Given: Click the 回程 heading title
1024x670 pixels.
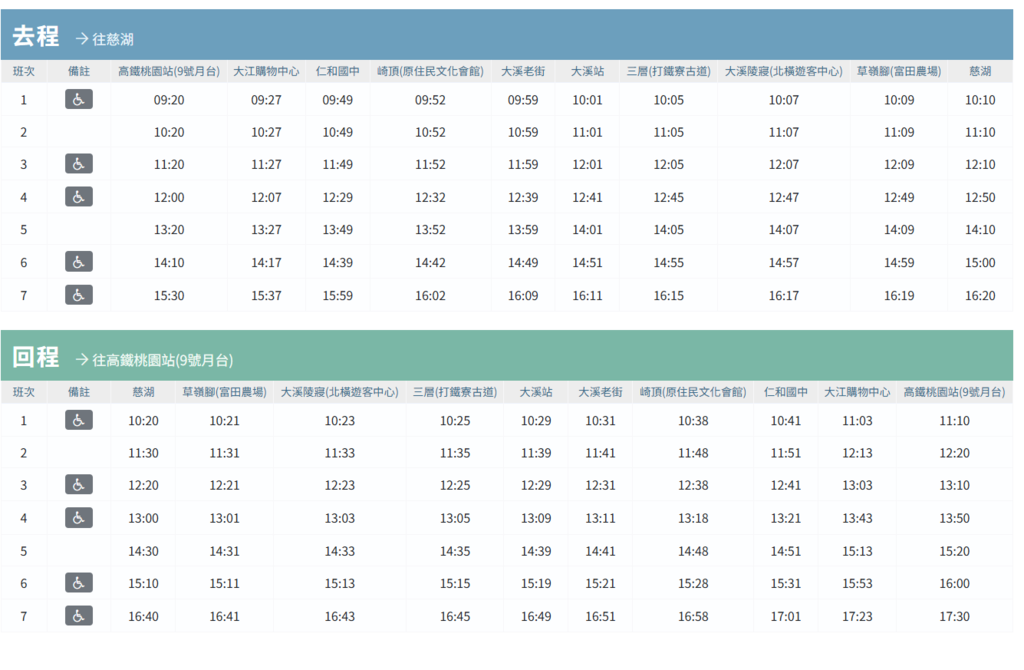Looking at the screenshot, I should click(36, 357).
